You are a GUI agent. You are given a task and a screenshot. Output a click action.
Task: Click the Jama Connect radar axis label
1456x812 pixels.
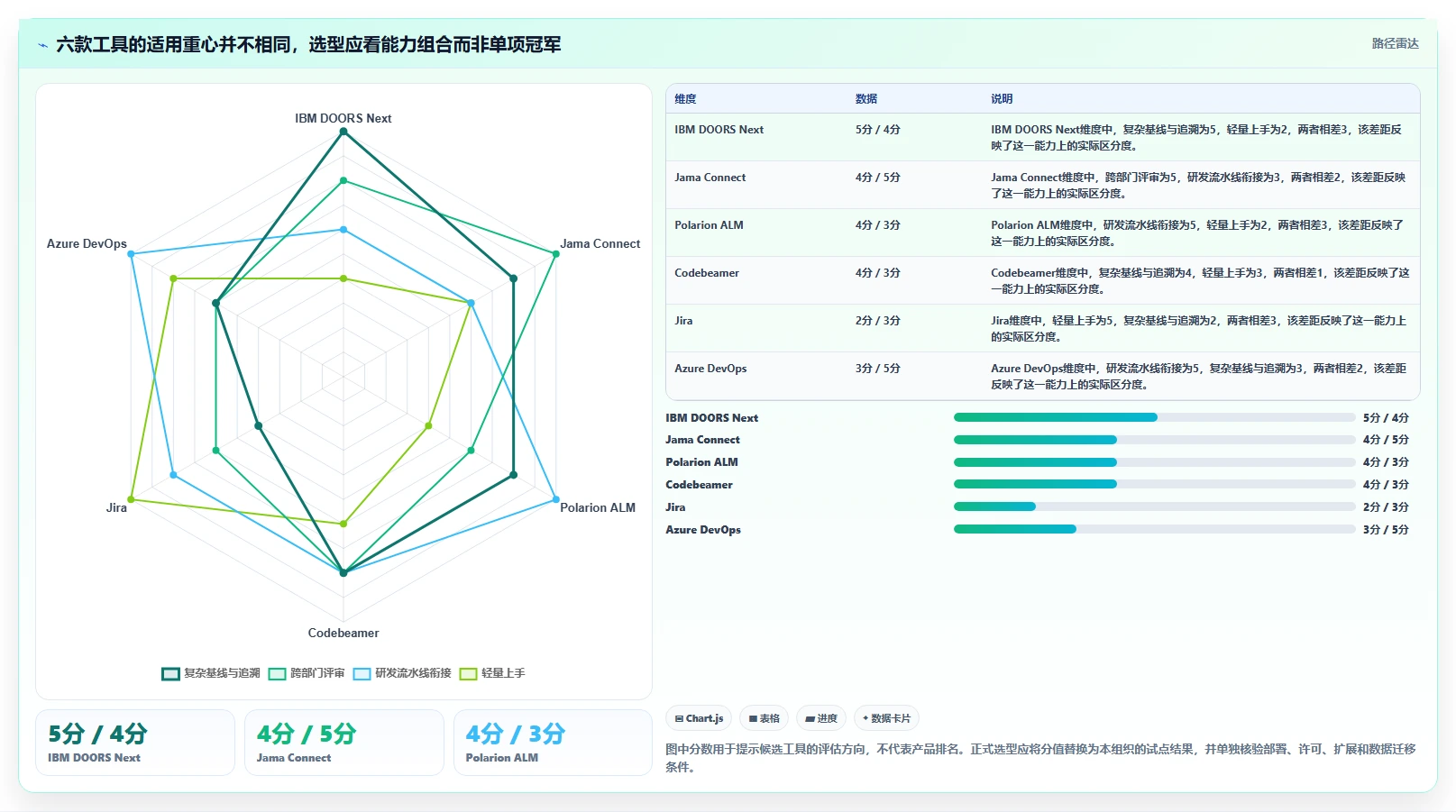[x=600, y=243]
